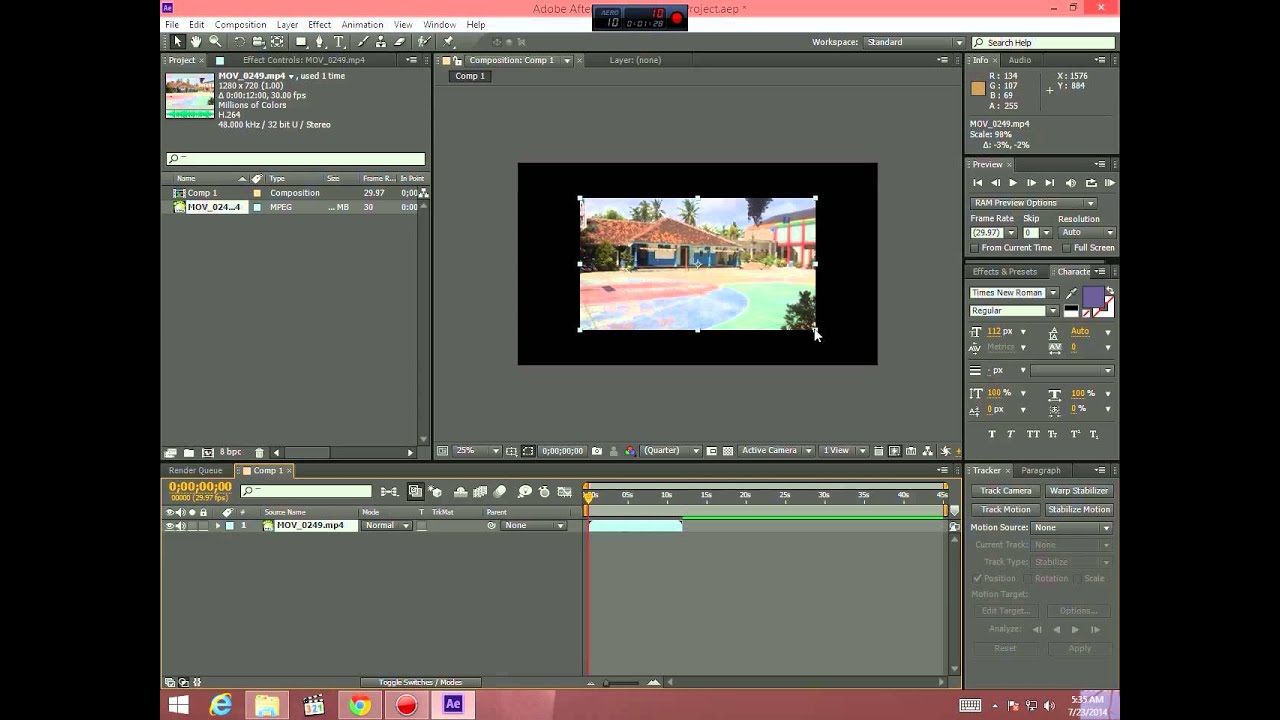The height and width of the screenshot is (720, 1280).
Task: Select the Rotation tool
Action: point(239,42)
